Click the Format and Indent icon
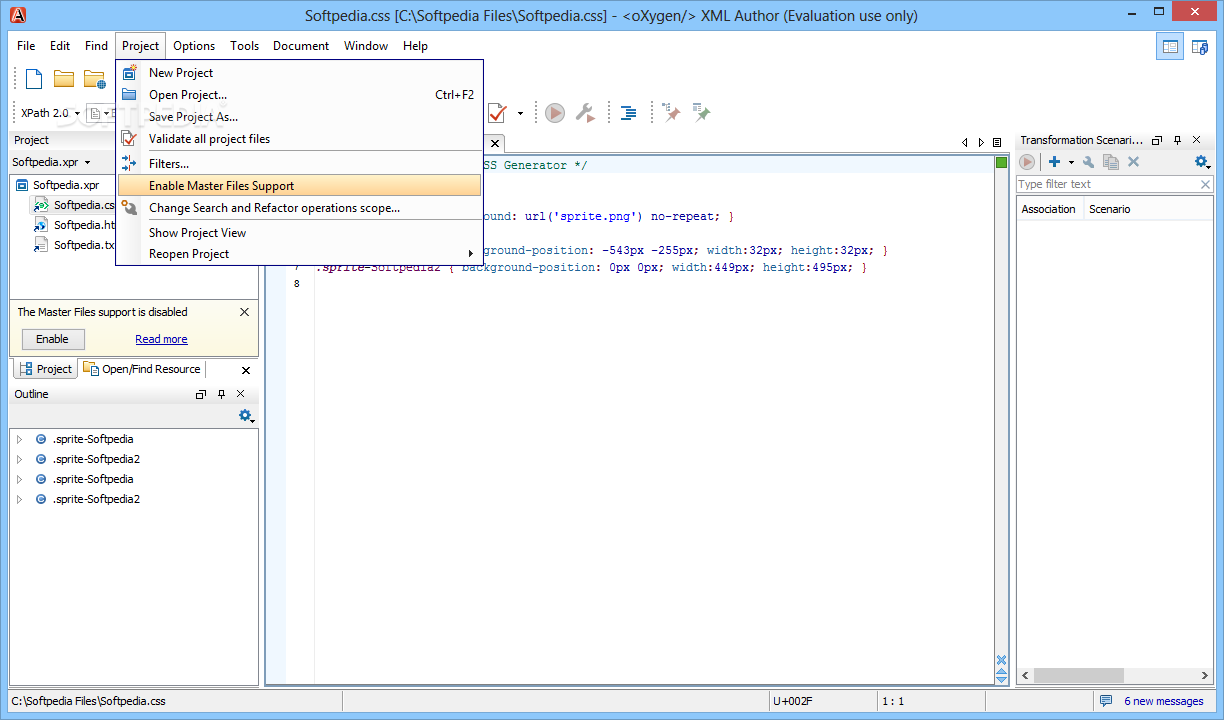Image resolution: width=1224 pixels, height=720 pixels. (628, 113)
